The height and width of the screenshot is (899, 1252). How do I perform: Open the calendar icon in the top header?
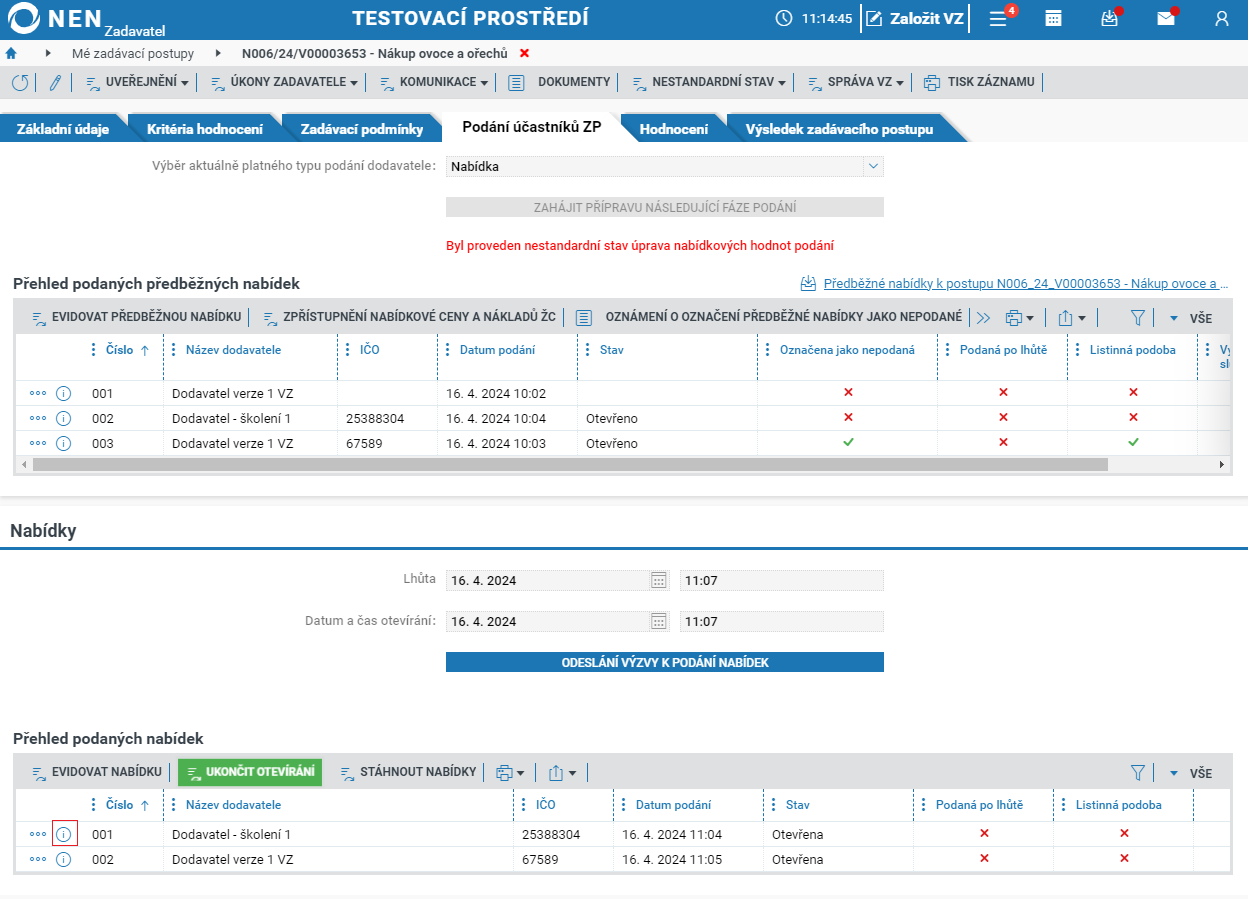(x=1053, y=18)
